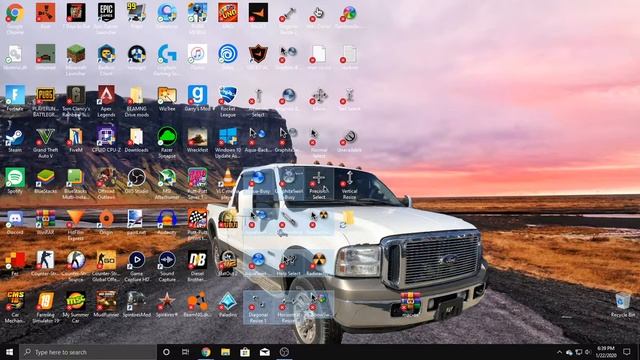Focus the Type here to search box
This screenshot has height=360, width=640.
coord(88,352)
